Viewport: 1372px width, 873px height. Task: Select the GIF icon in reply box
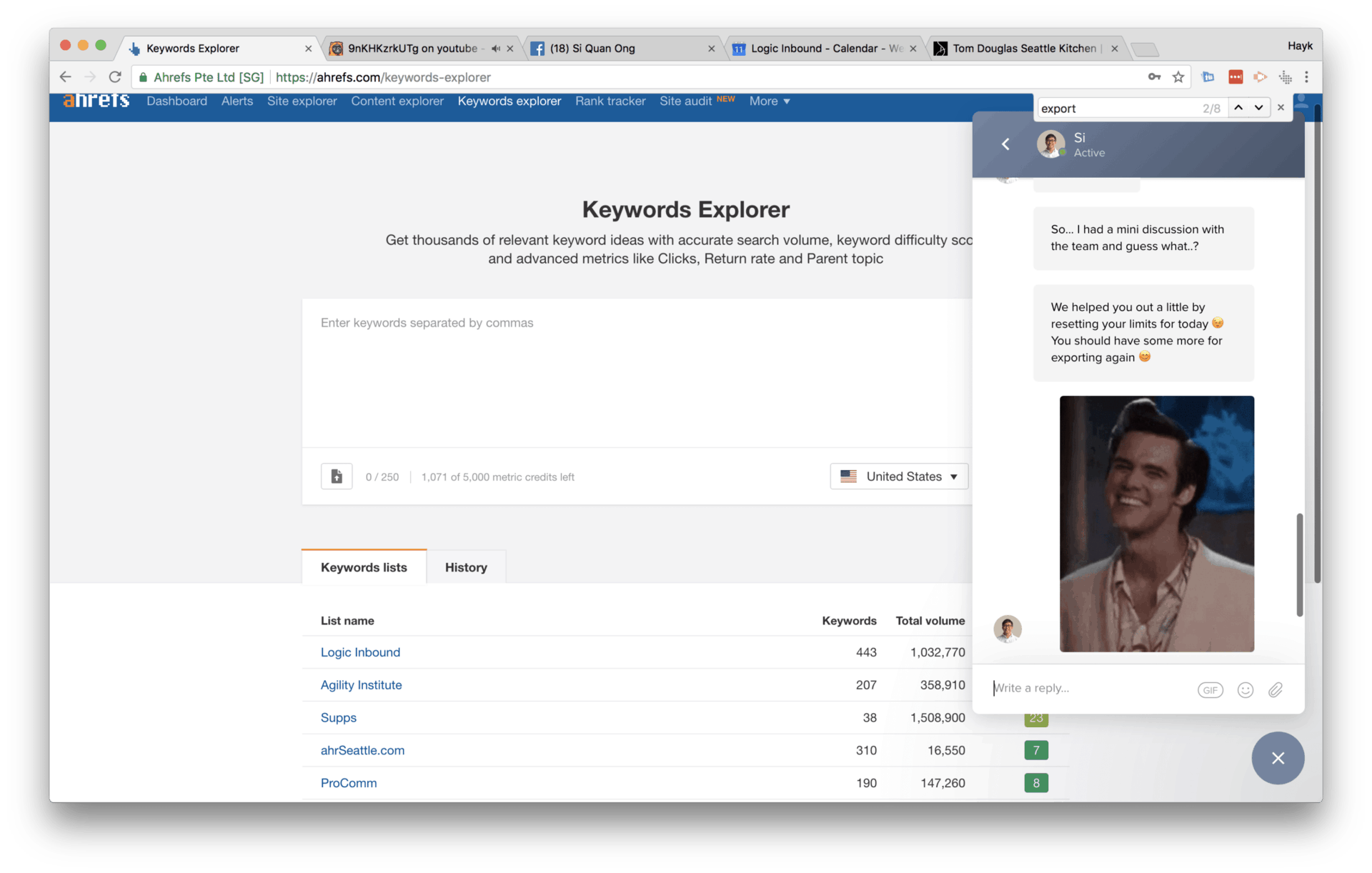[x=1210, y=689]
